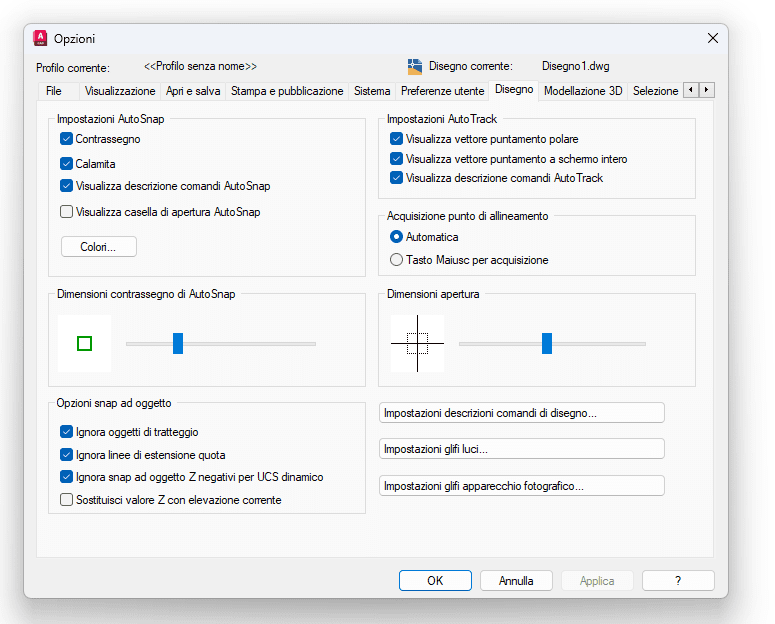The height and width of the screenshot is (624, 775).
Task: Open the Colori... button
Action: pyautogui.click(x=98, y=247)
